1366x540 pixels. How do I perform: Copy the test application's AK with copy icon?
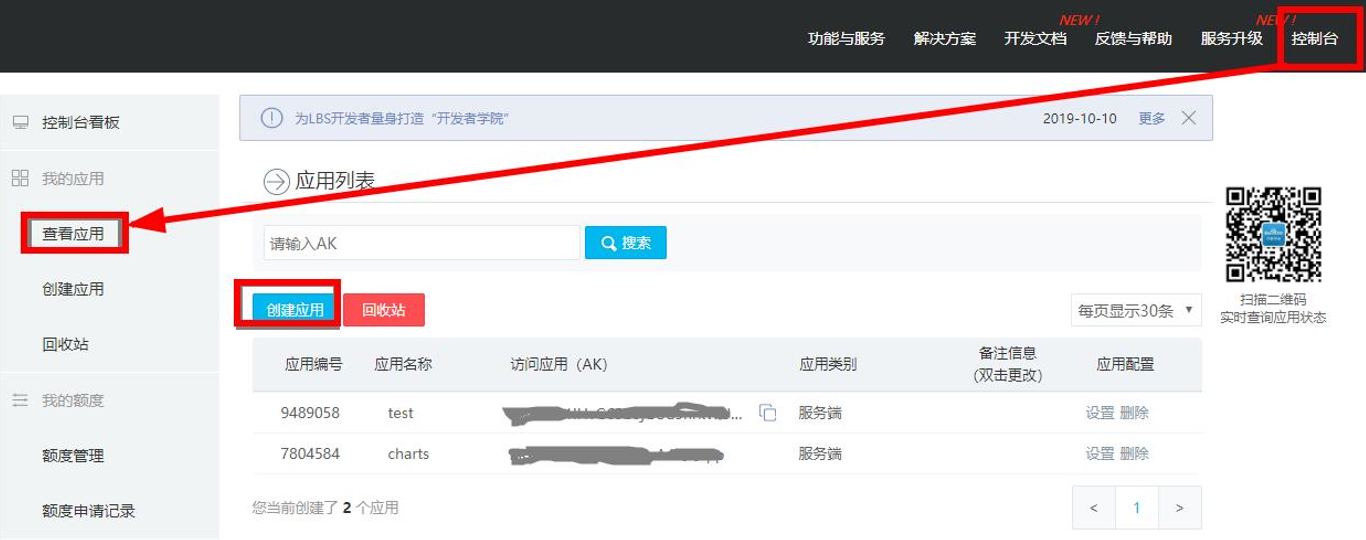768,412
